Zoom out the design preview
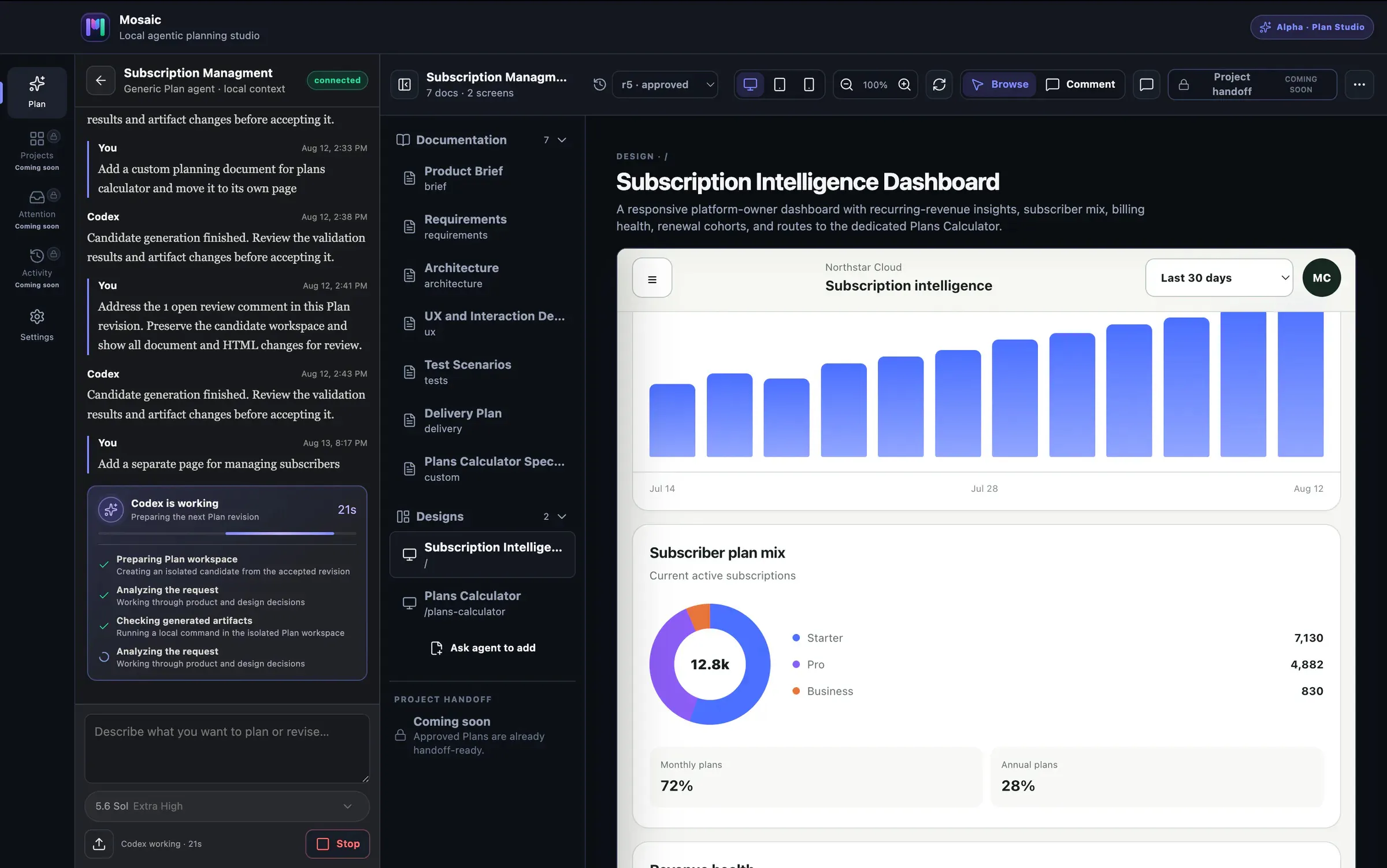 coord(847,84)
